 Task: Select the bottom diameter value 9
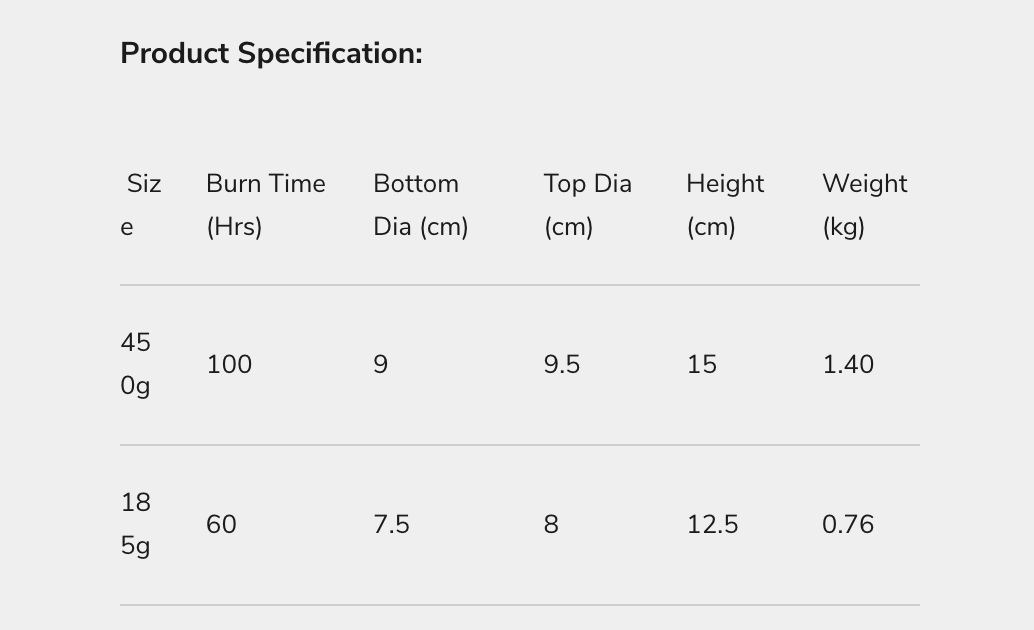click(380, 365)
